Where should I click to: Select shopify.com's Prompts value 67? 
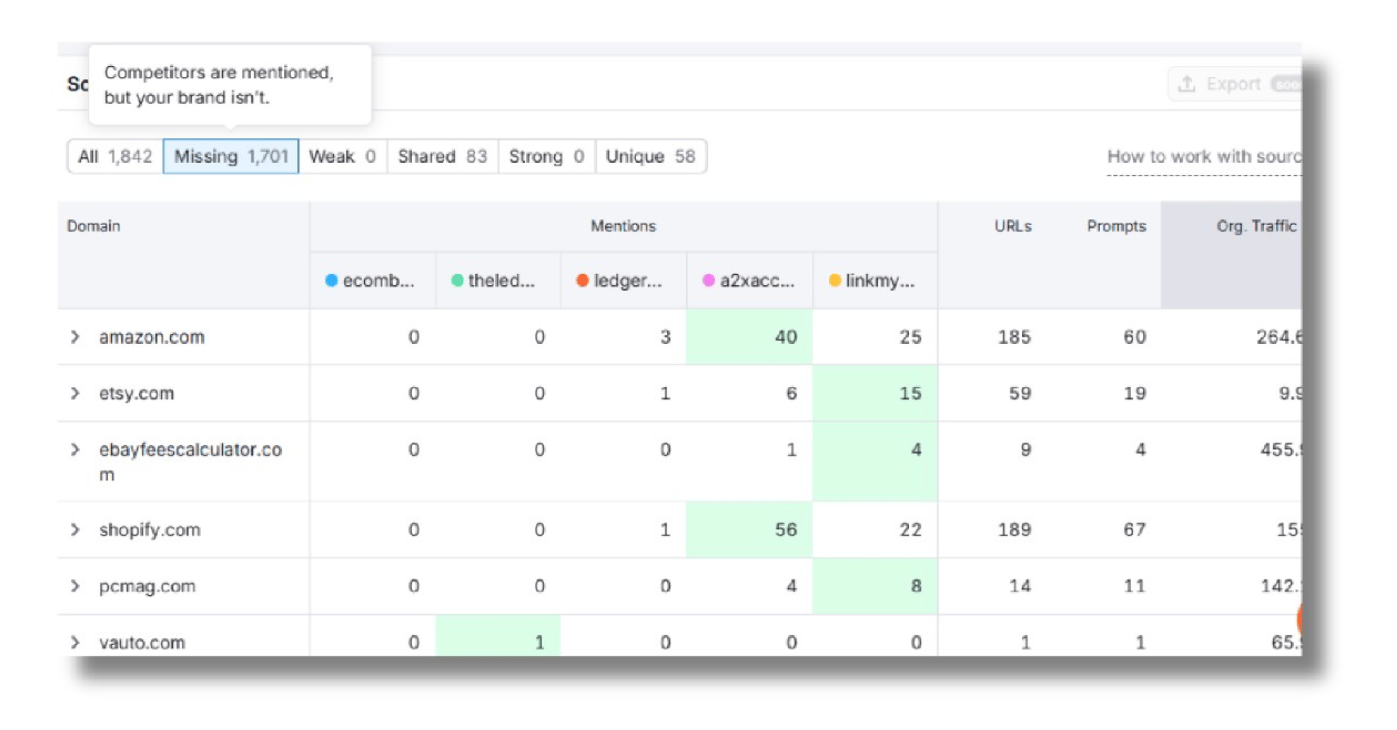point(1134,530)
